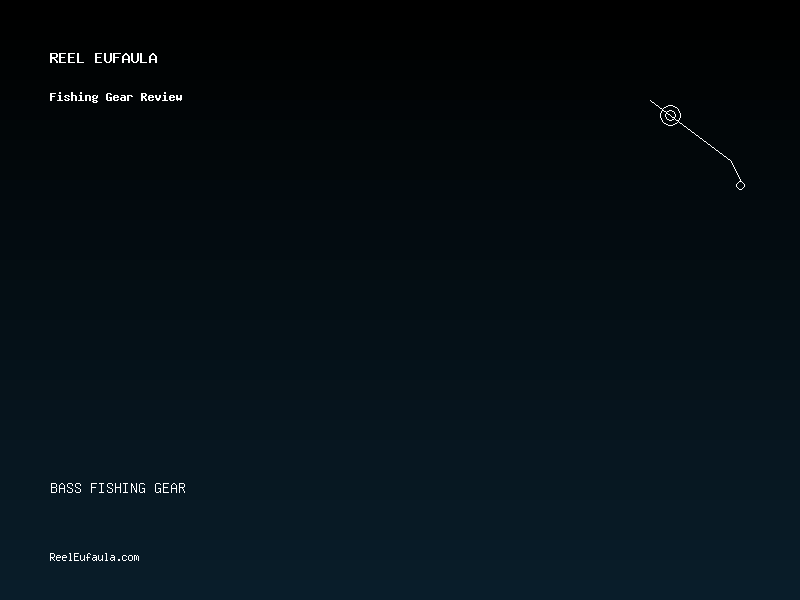Click the short line segment just above the lure
The image size is (800, 600).
(736, 172)
